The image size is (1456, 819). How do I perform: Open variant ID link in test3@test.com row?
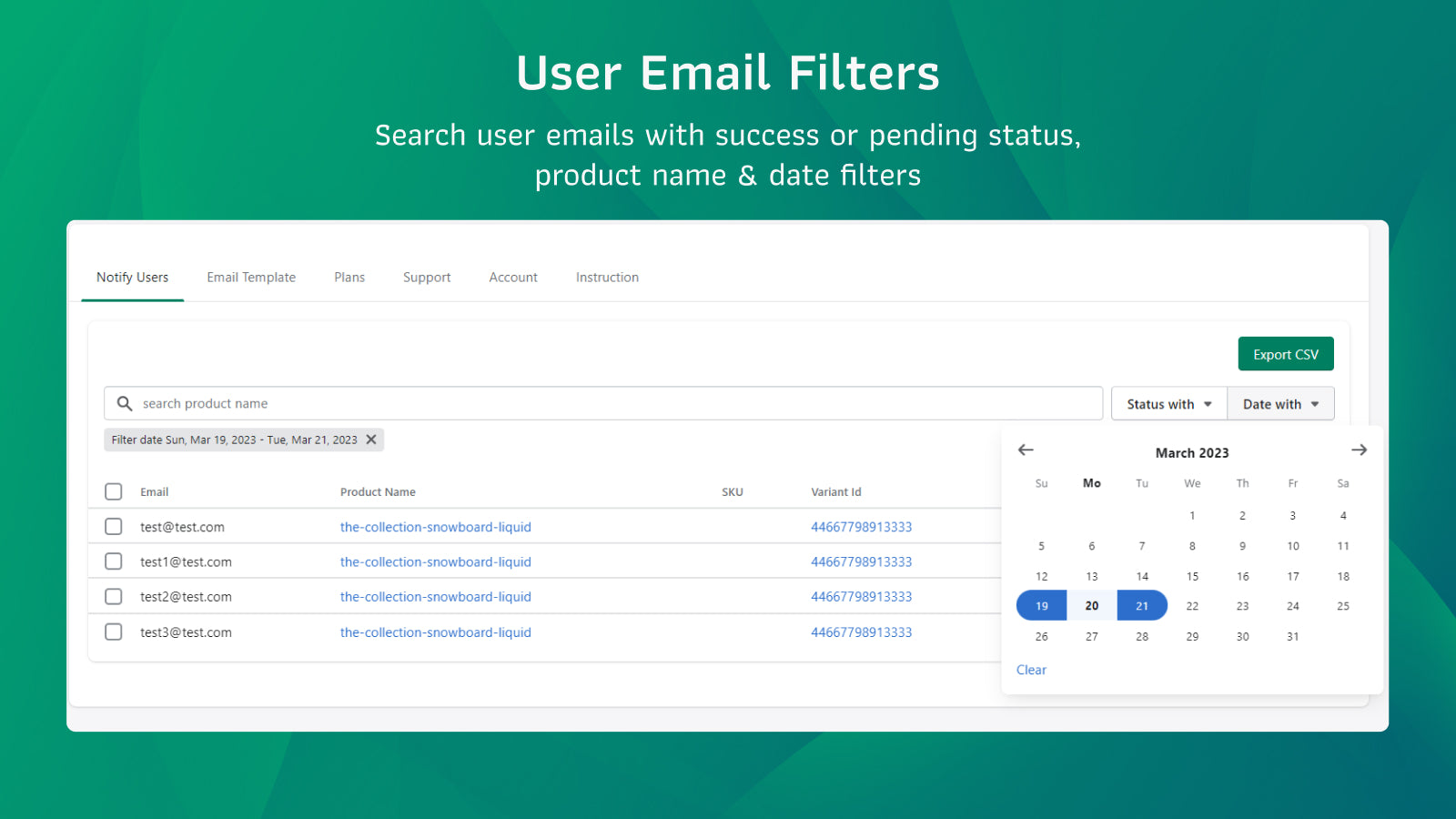click(x=861, y=632)
